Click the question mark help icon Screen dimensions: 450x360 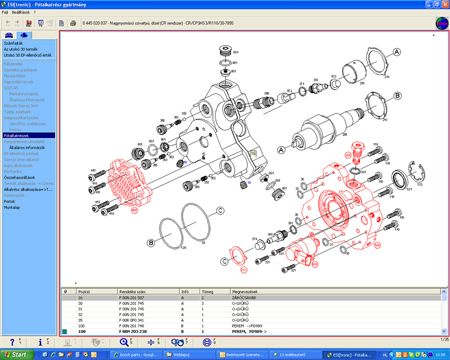[12, 342]
